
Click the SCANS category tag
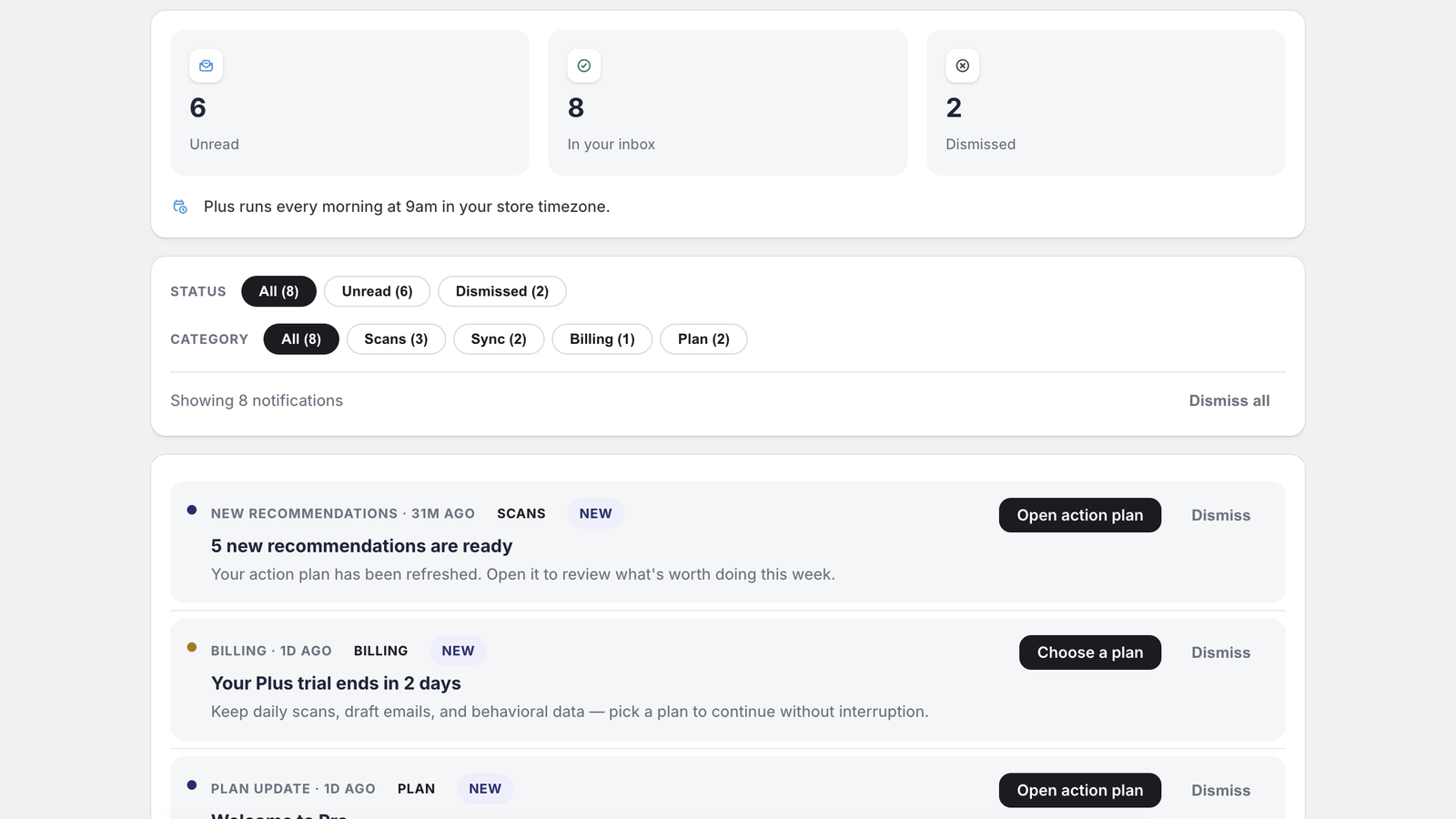click(521, 513)
